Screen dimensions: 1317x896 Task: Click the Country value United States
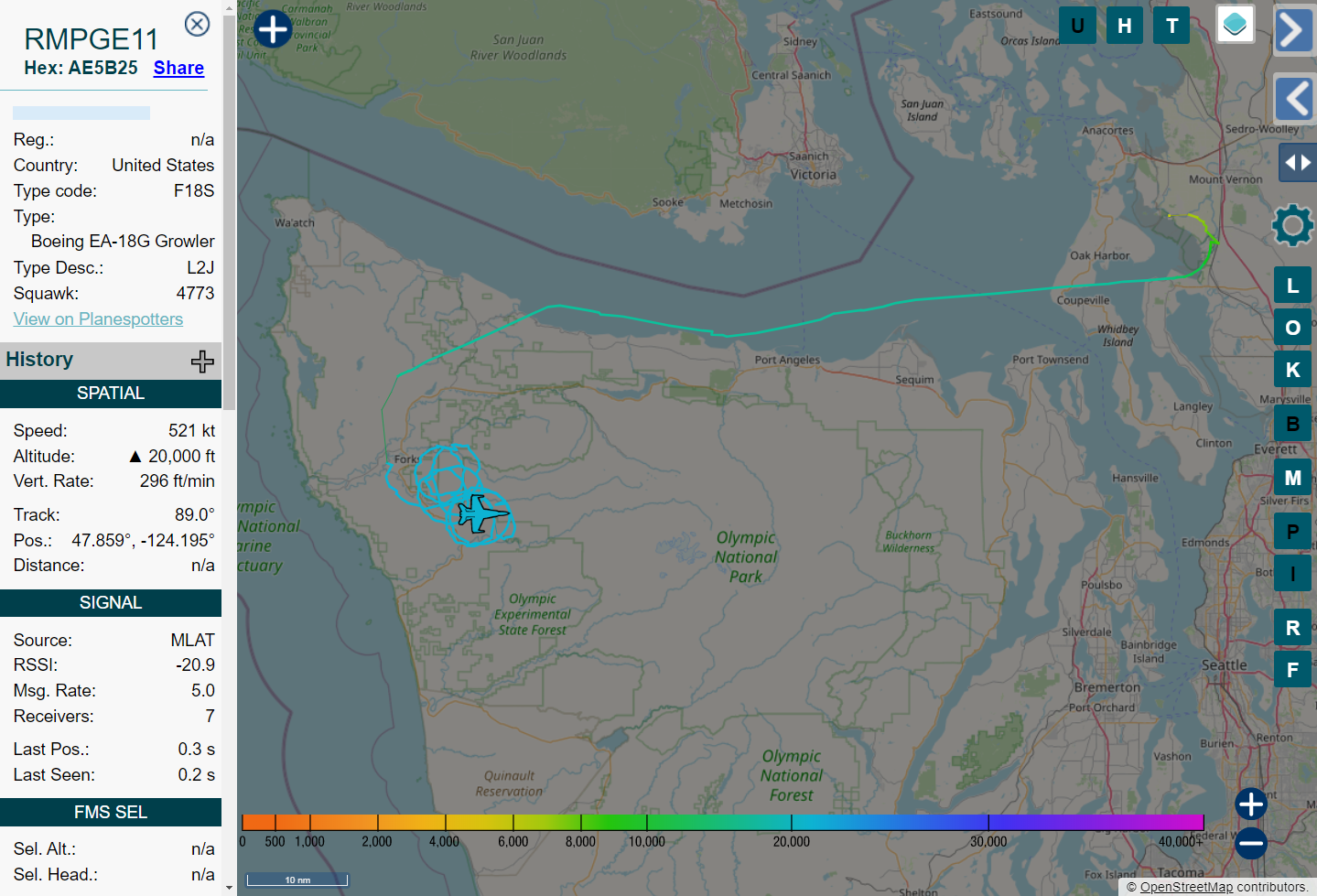pos(163,166)
